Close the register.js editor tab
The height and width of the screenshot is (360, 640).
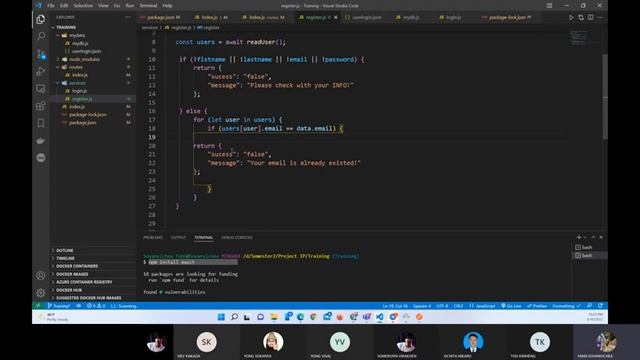click(x=336, y=18)
